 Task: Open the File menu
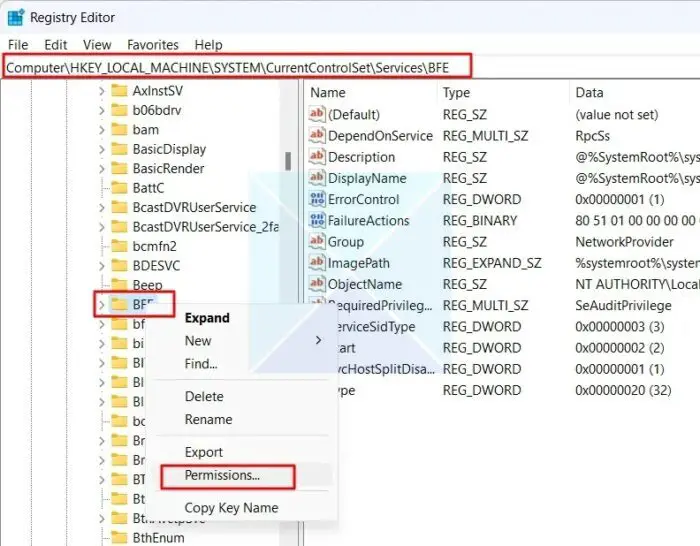click(18, 45)
